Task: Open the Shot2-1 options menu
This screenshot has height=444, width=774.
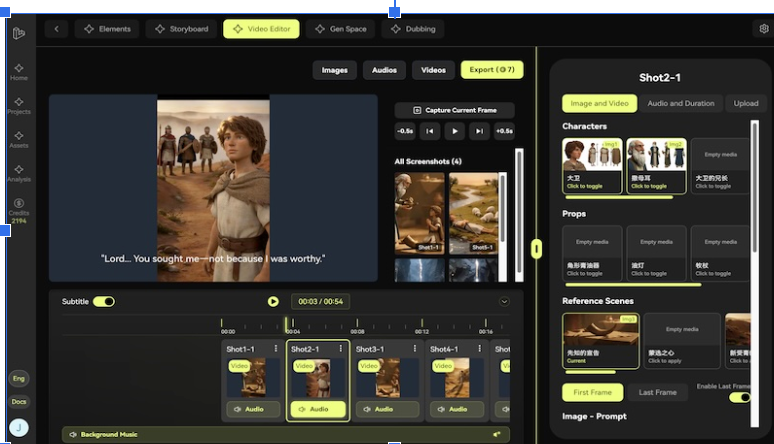Action: tap(341, 349)
